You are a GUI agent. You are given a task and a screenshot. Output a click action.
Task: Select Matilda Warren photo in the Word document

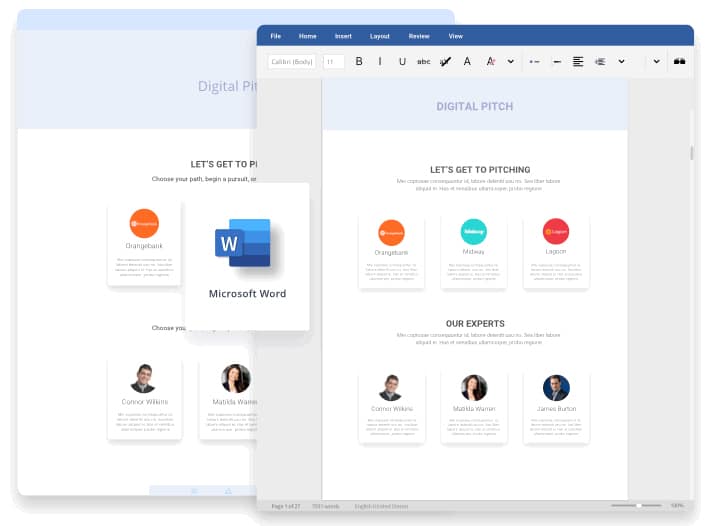[x=474, y=388]
